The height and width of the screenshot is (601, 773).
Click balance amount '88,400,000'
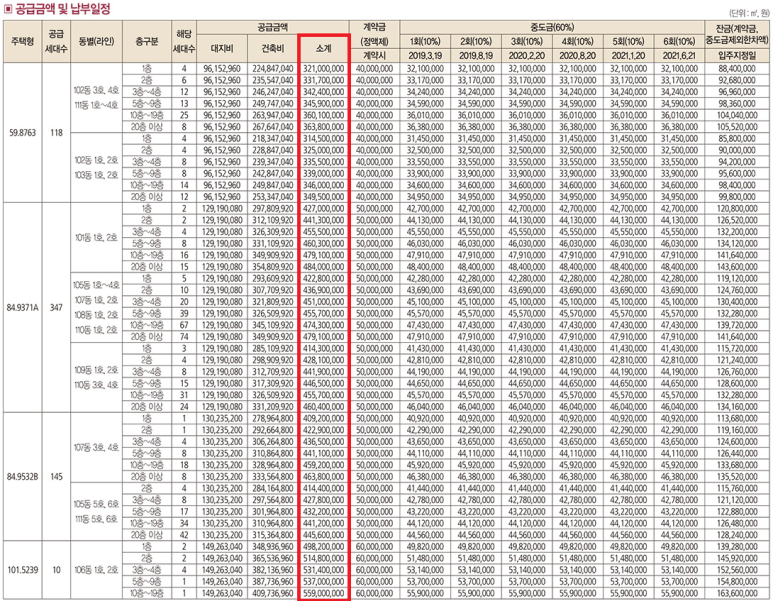pos(737,69)
